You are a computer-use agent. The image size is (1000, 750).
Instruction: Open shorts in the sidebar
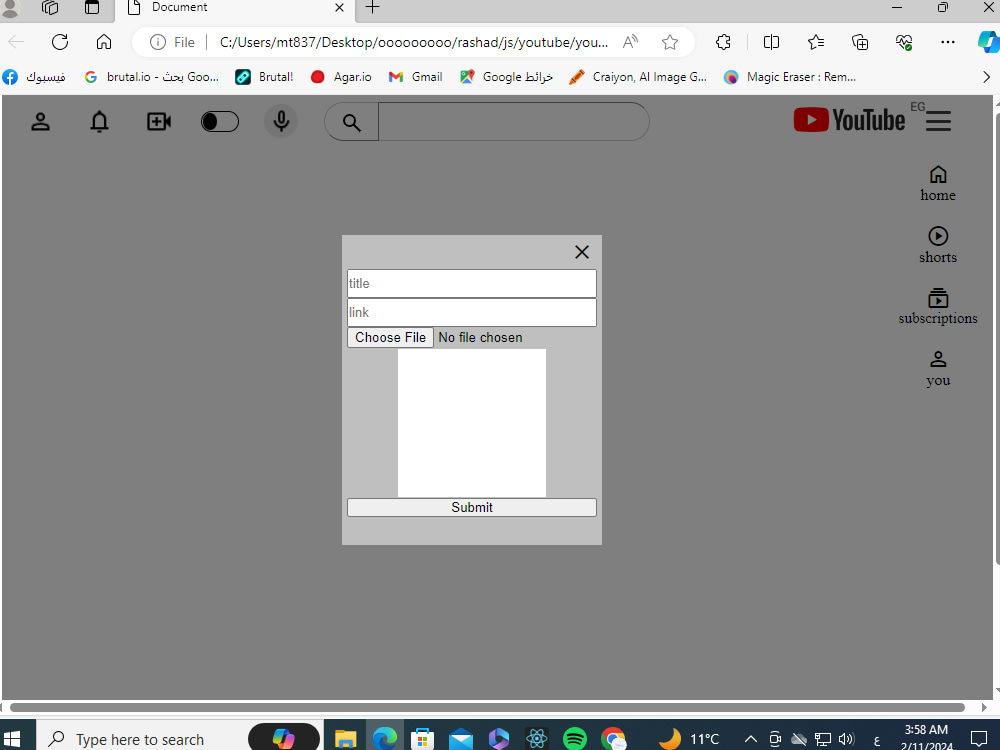[938, 245]
